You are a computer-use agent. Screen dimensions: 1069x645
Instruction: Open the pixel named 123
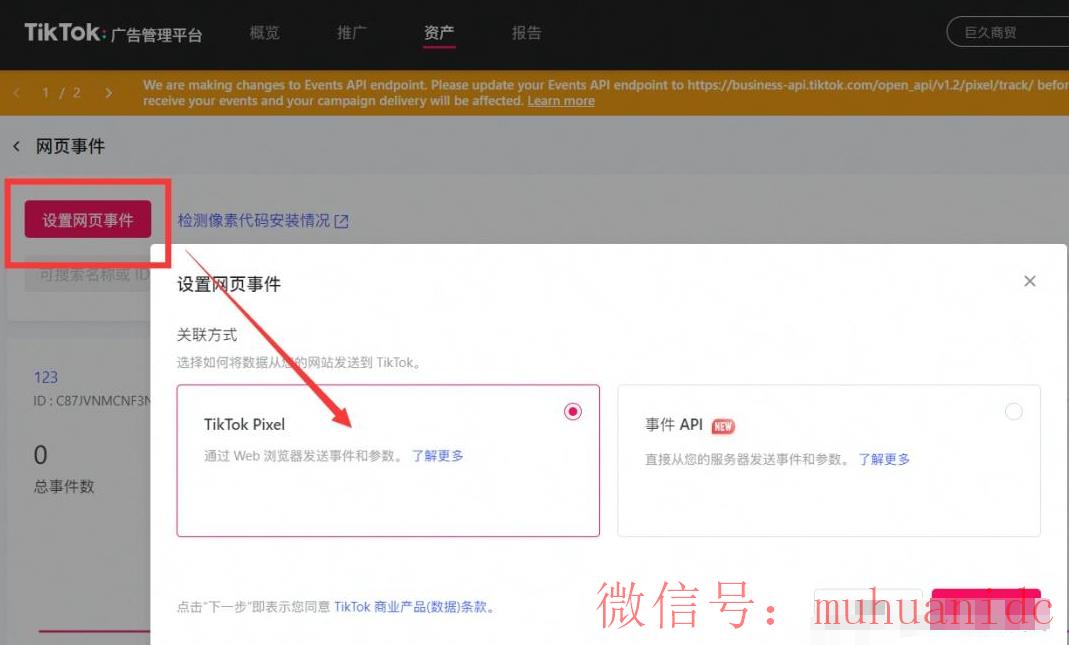[x=46, y=377]
